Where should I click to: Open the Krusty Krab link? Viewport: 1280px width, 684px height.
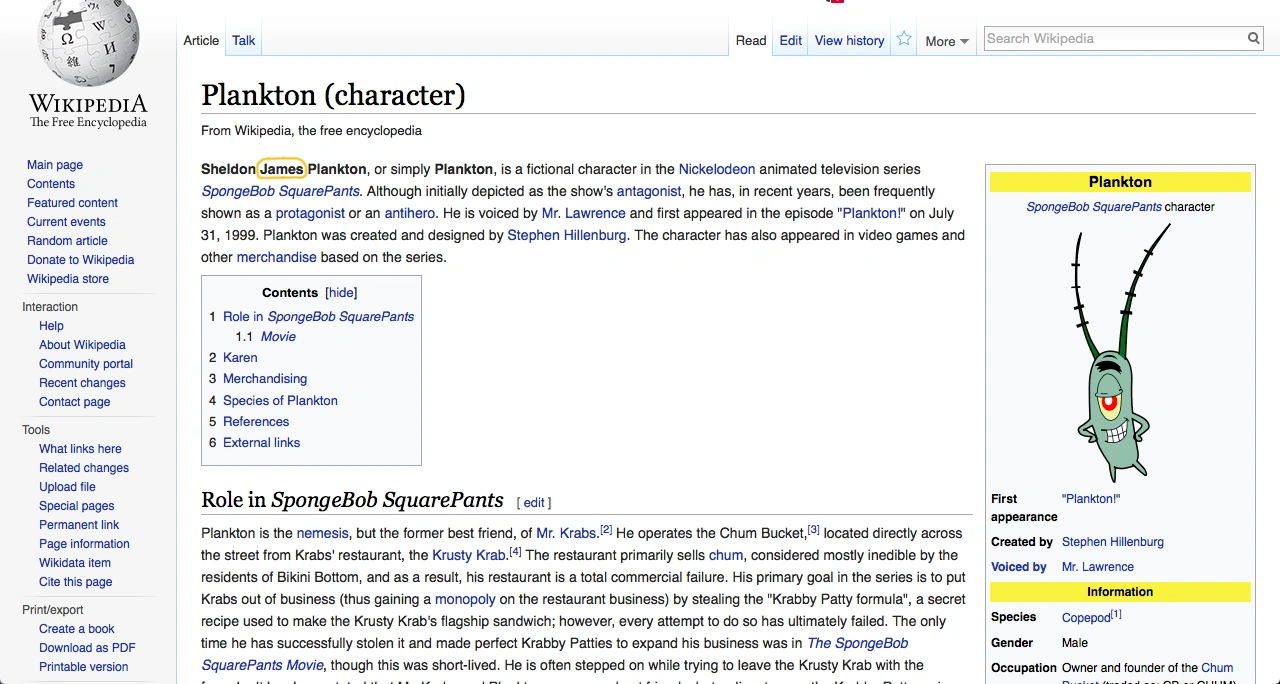click(x=468, y=555)
